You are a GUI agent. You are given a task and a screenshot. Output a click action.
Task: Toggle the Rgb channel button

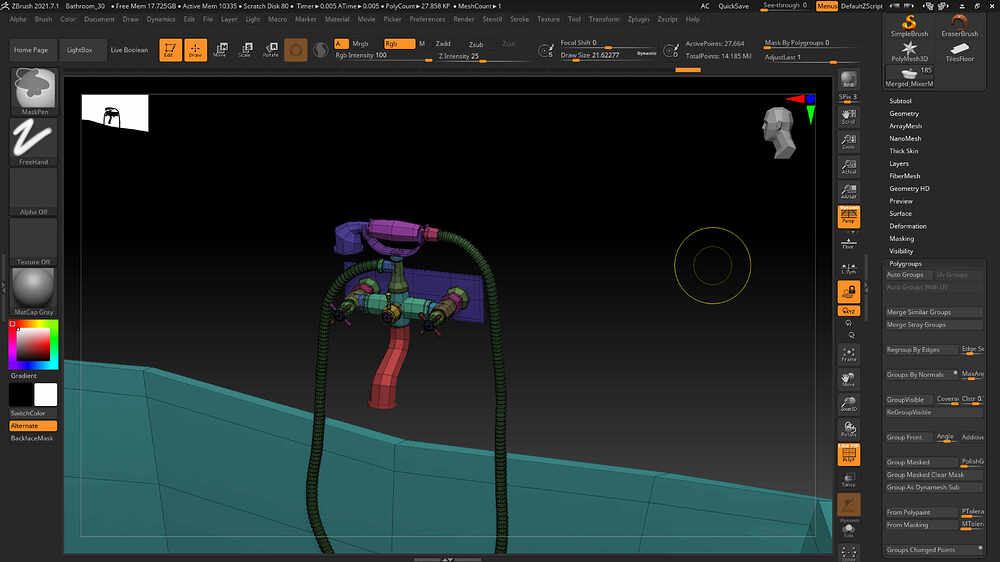point(399,43)
